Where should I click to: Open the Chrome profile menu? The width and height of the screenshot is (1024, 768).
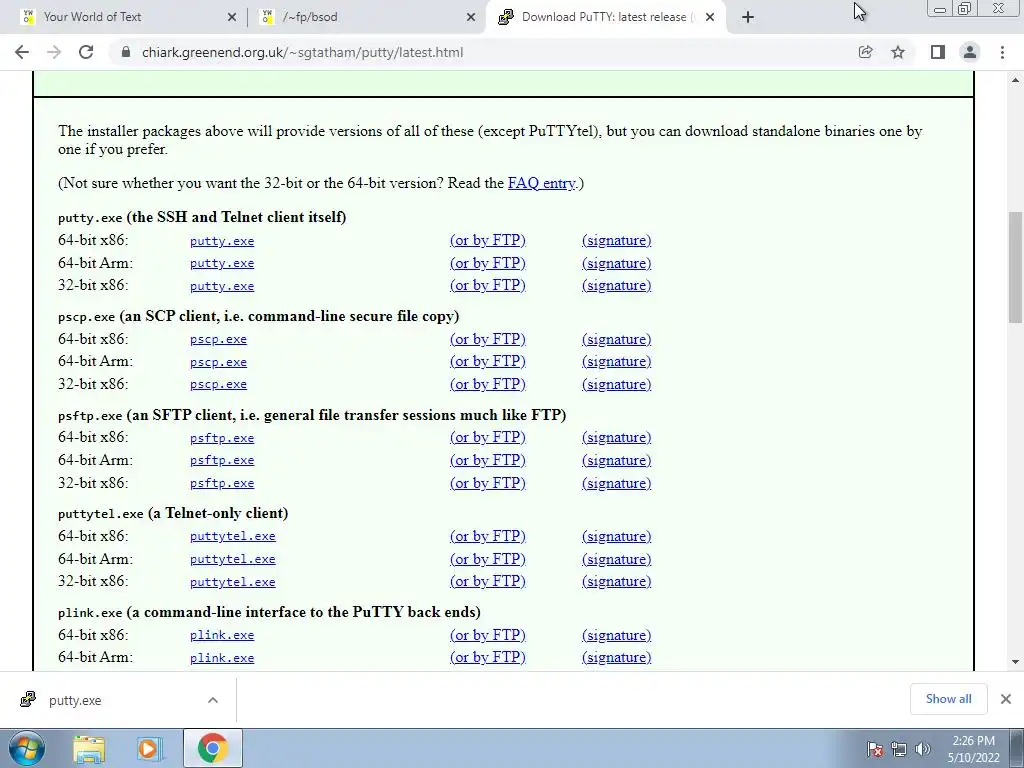tap(970, 52)
